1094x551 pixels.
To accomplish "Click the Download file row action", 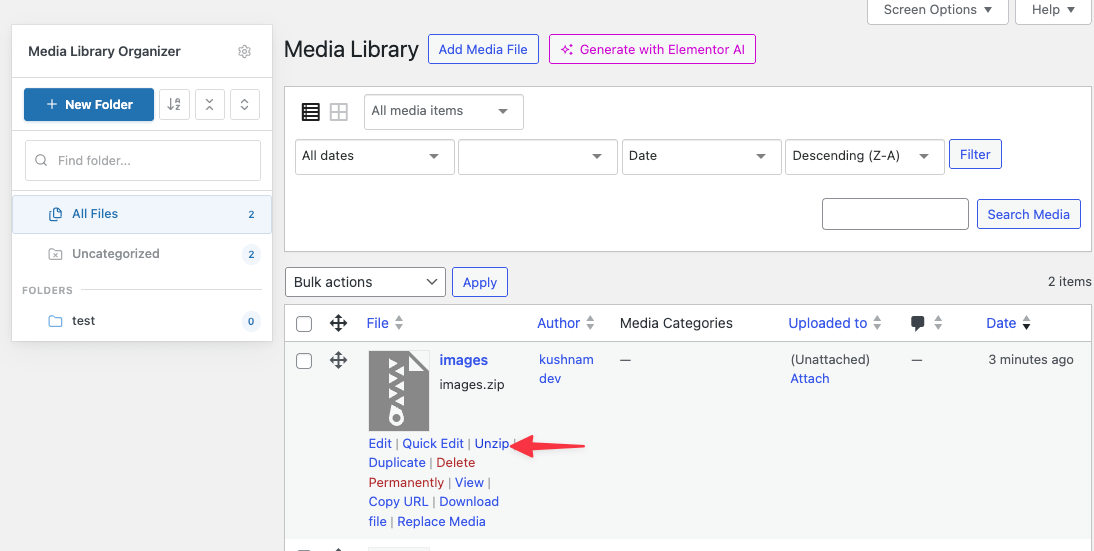I will [x=433, y=512].
